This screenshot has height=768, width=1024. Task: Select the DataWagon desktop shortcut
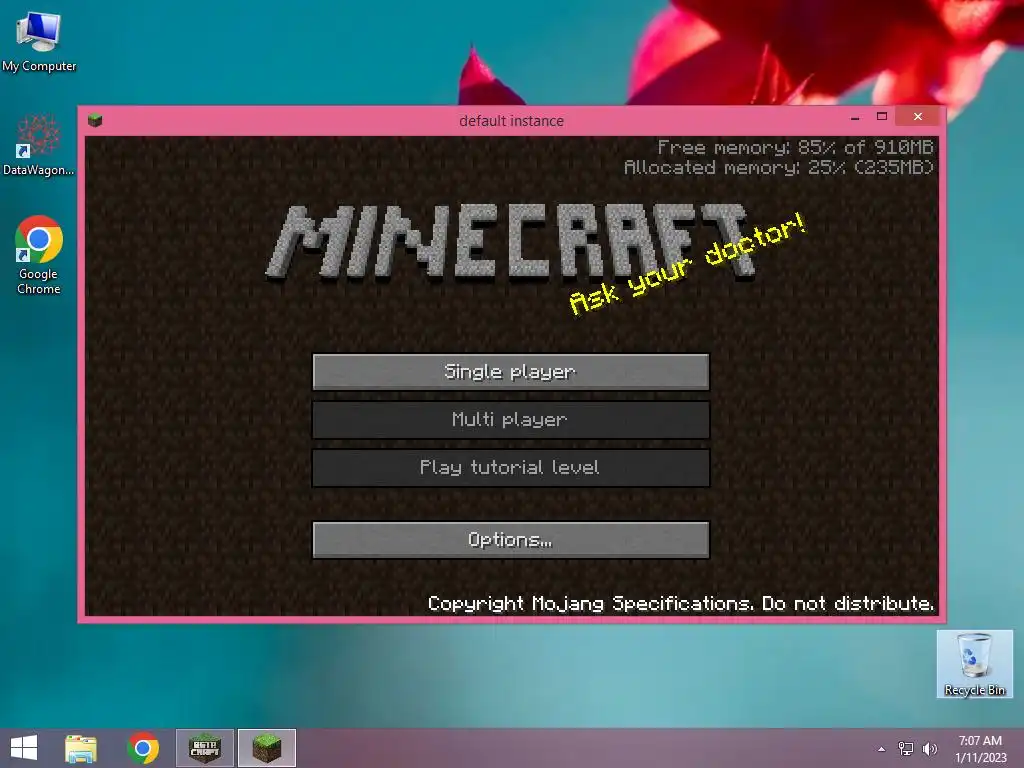click(x=39, y=145)
